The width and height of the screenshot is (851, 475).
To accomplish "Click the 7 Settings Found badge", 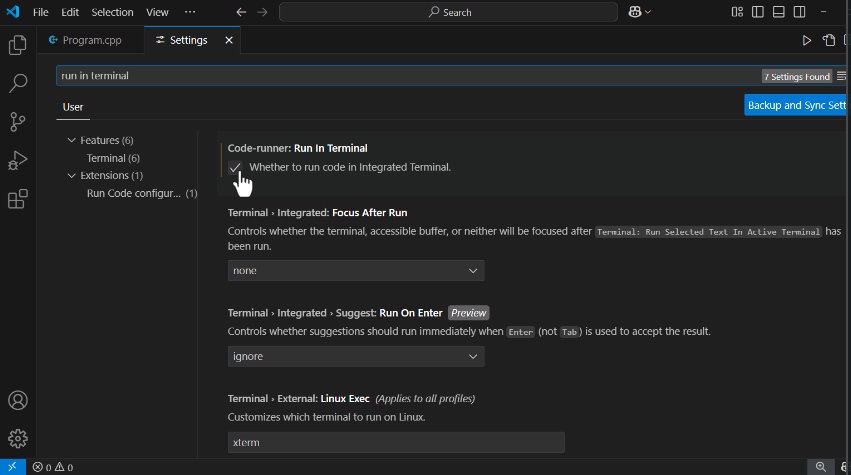I will tap(797, 77).
